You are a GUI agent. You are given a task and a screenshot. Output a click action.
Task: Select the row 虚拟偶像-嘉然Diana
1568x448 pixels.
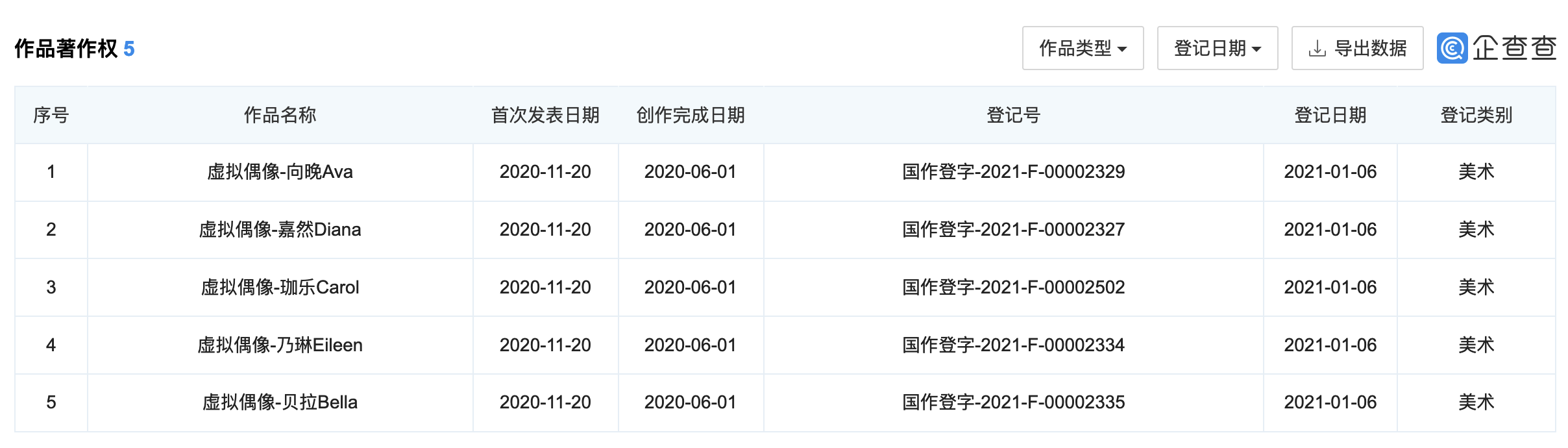[785, 230]
